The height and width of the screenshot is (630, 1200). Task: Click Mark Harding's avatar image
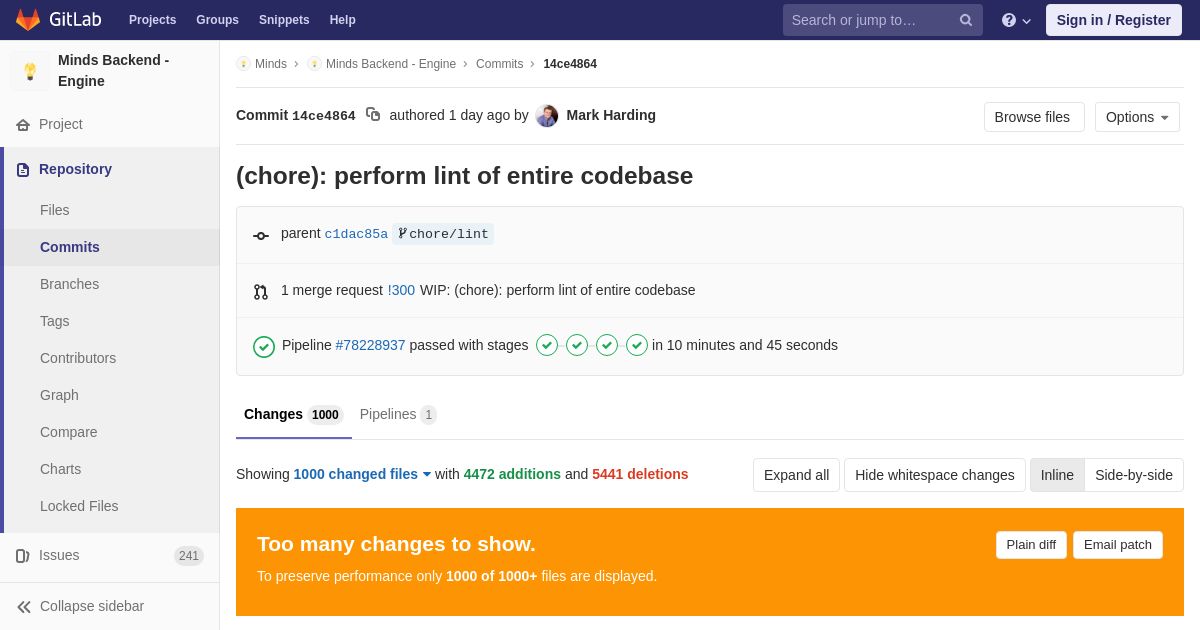547,116
